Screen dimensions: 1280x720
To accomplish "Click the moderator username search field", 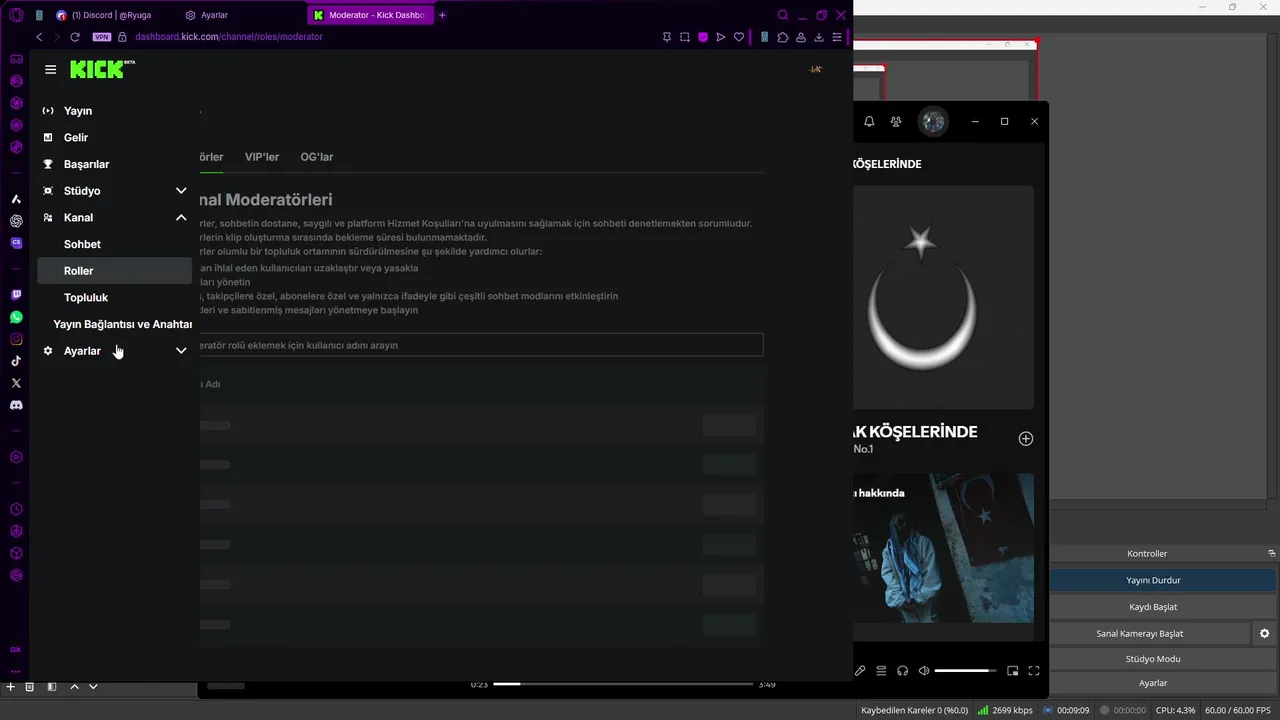I will coord(481,345).
